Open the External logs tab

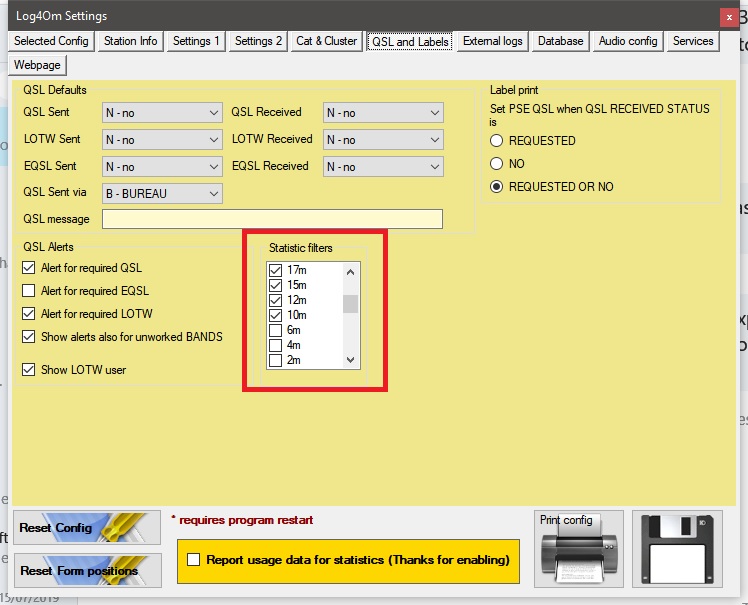coord(493,41)
